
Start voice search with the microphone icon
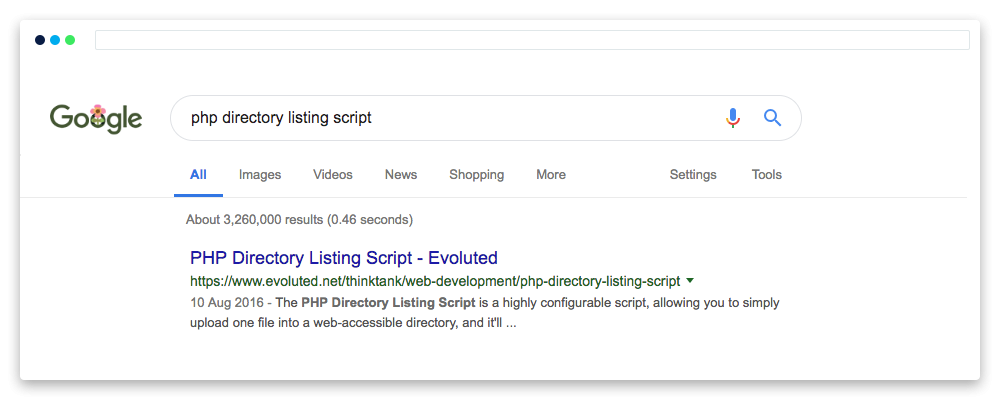pyautogui.click(x=733, y=118)
